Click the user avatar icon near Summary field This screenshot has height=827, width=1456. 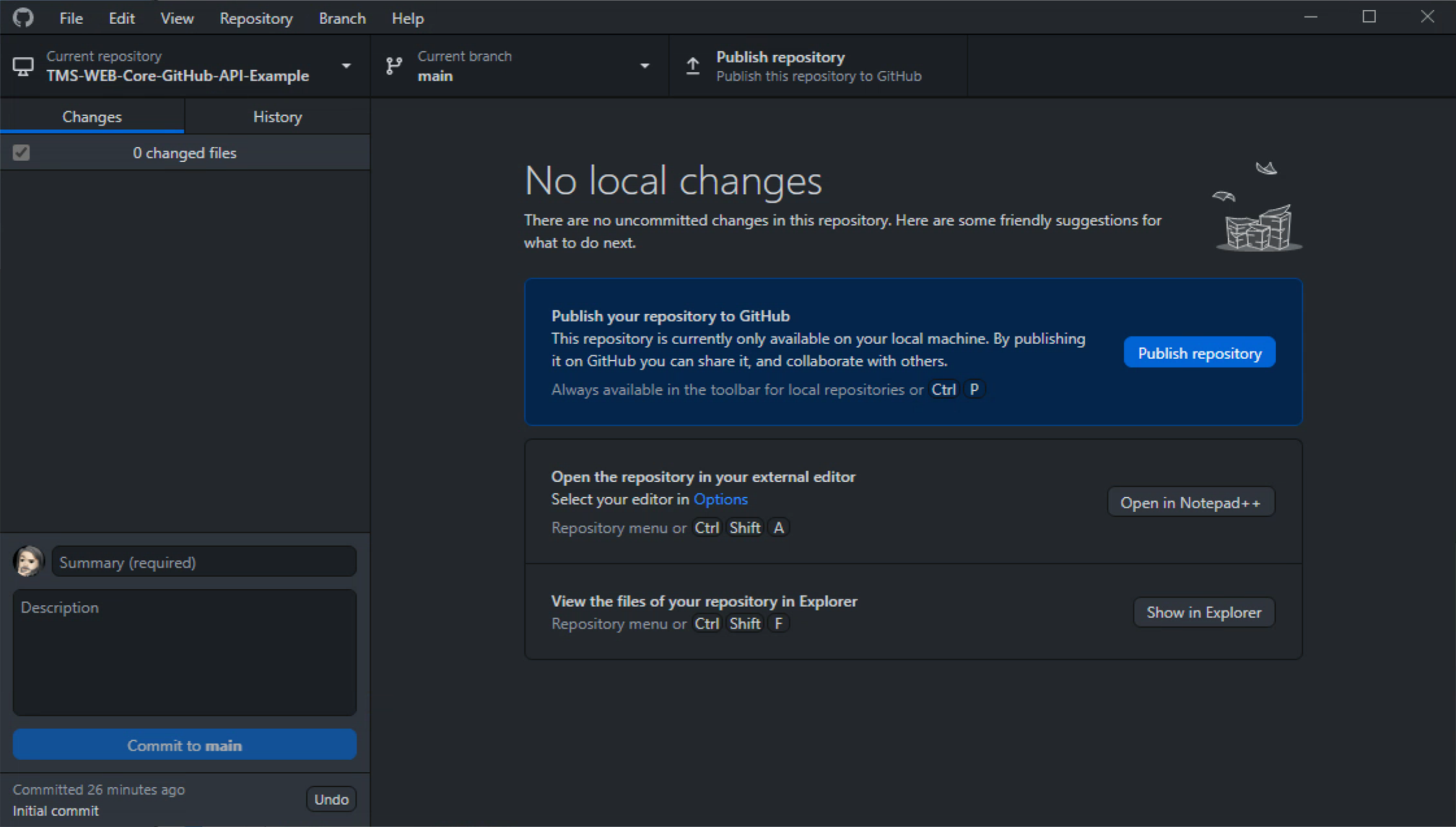point(29,561)
